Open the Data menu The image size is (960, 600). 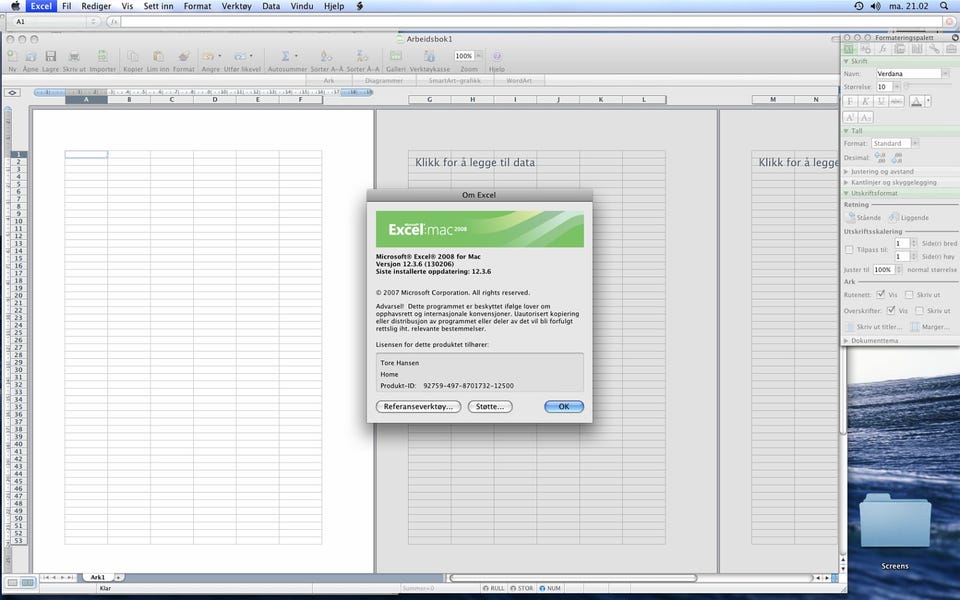(271, 6)
